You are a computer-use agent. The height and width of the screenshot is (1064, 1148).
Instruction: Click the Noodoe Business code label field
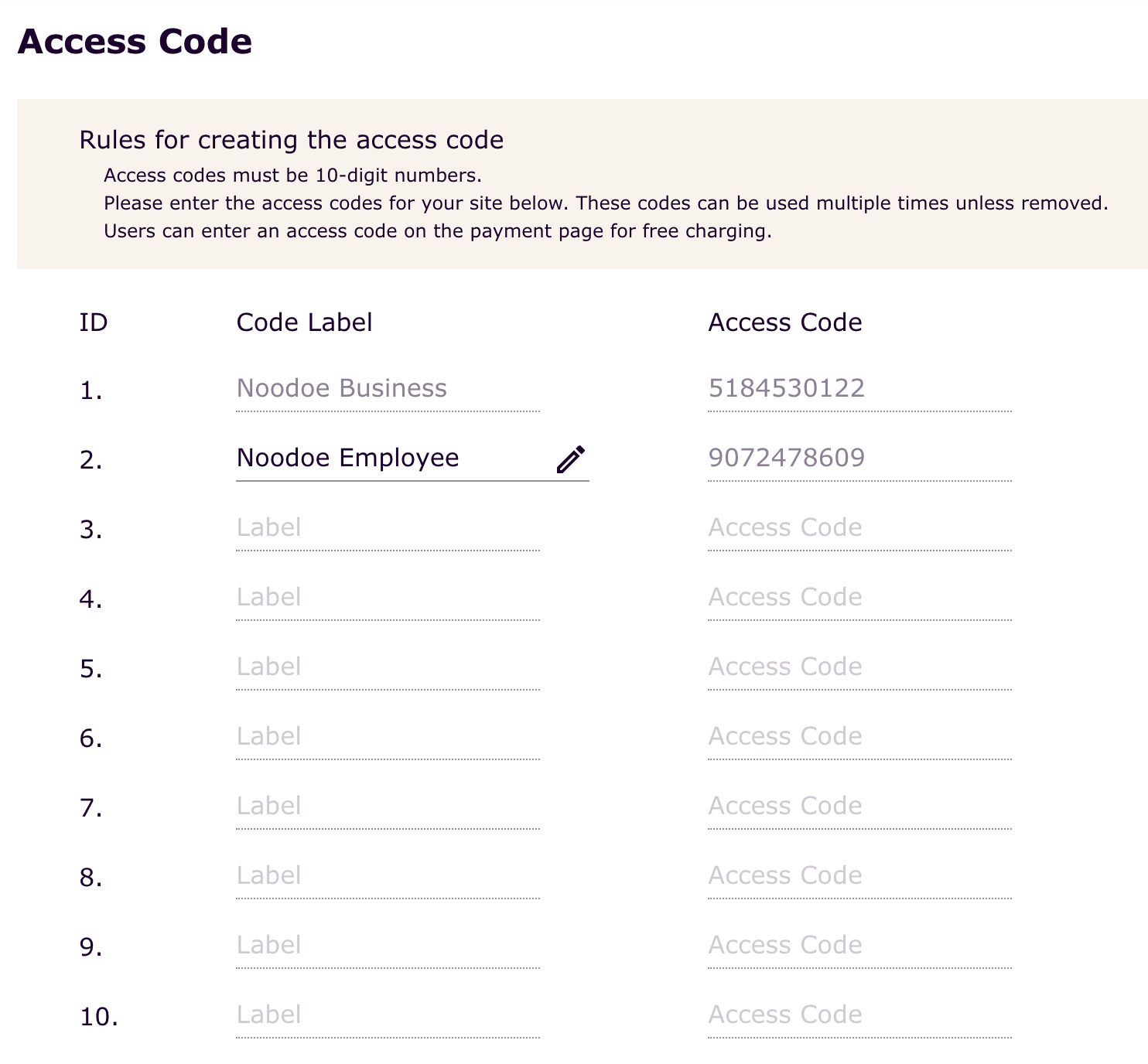pos(387,388)
